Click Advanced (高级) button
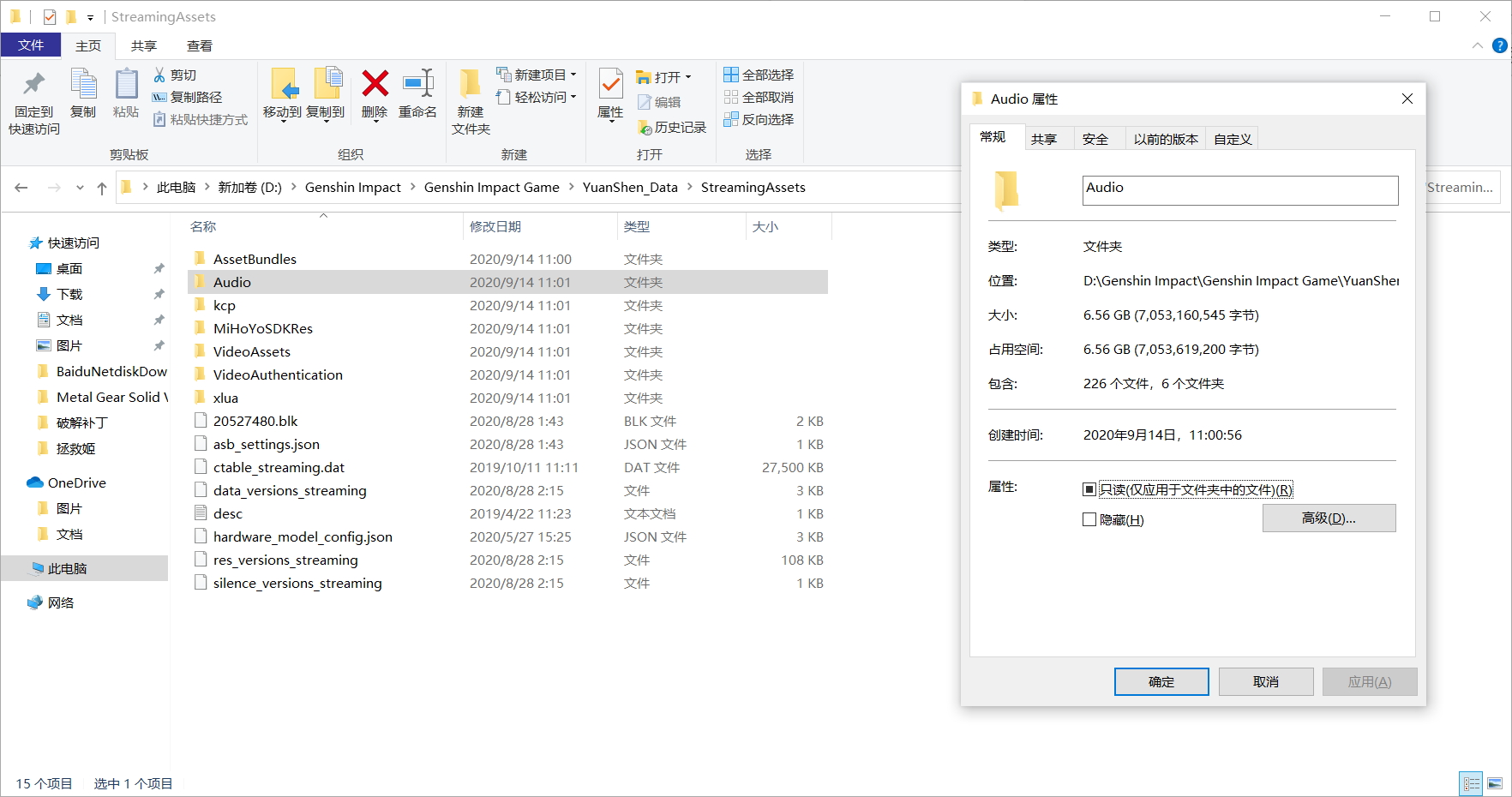The width and height of the screenshot is (1512, 797). (x=1329, y=518)
